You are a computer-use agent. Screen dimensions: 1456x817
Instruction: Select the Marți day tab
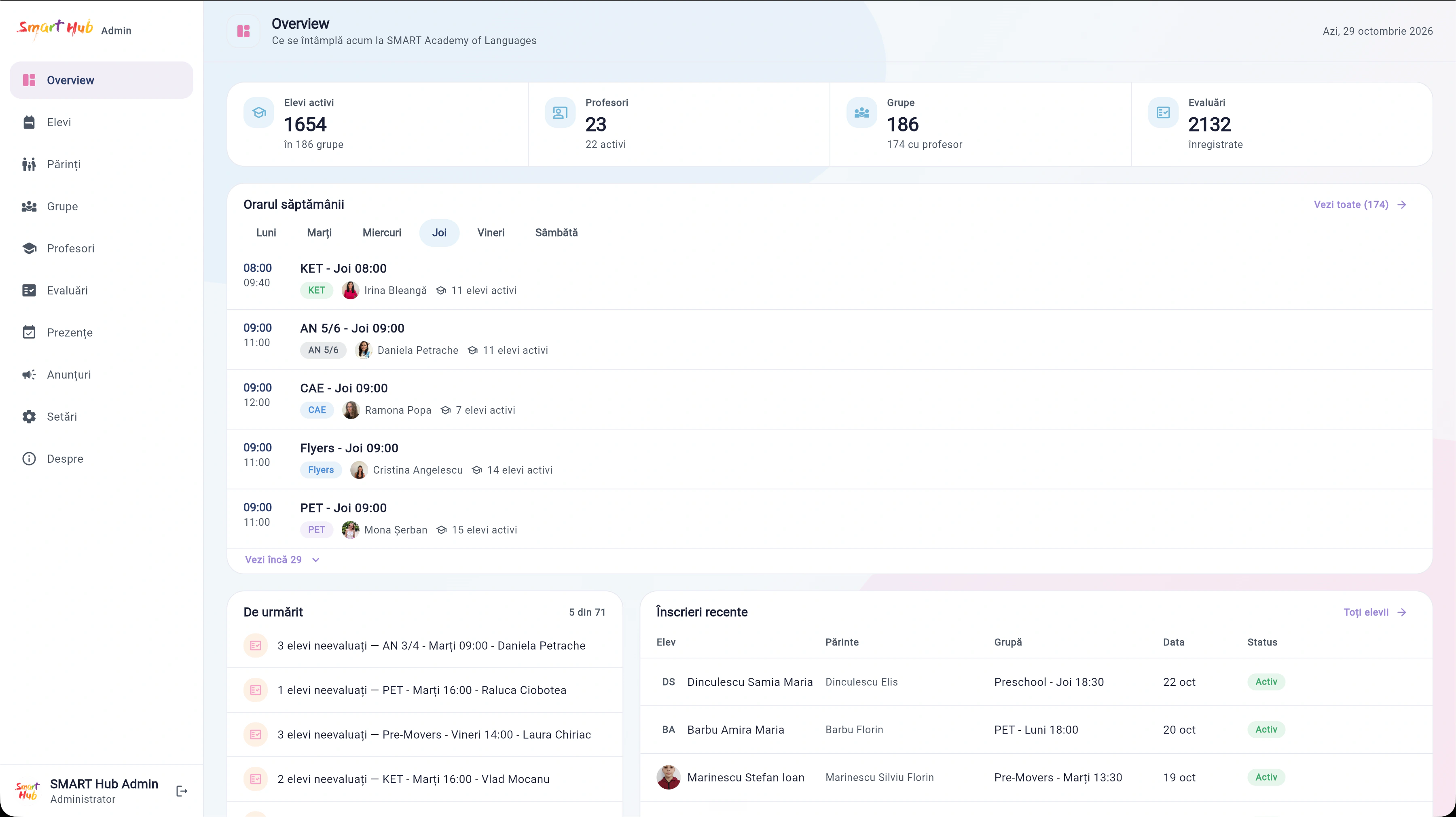point(320,233)
